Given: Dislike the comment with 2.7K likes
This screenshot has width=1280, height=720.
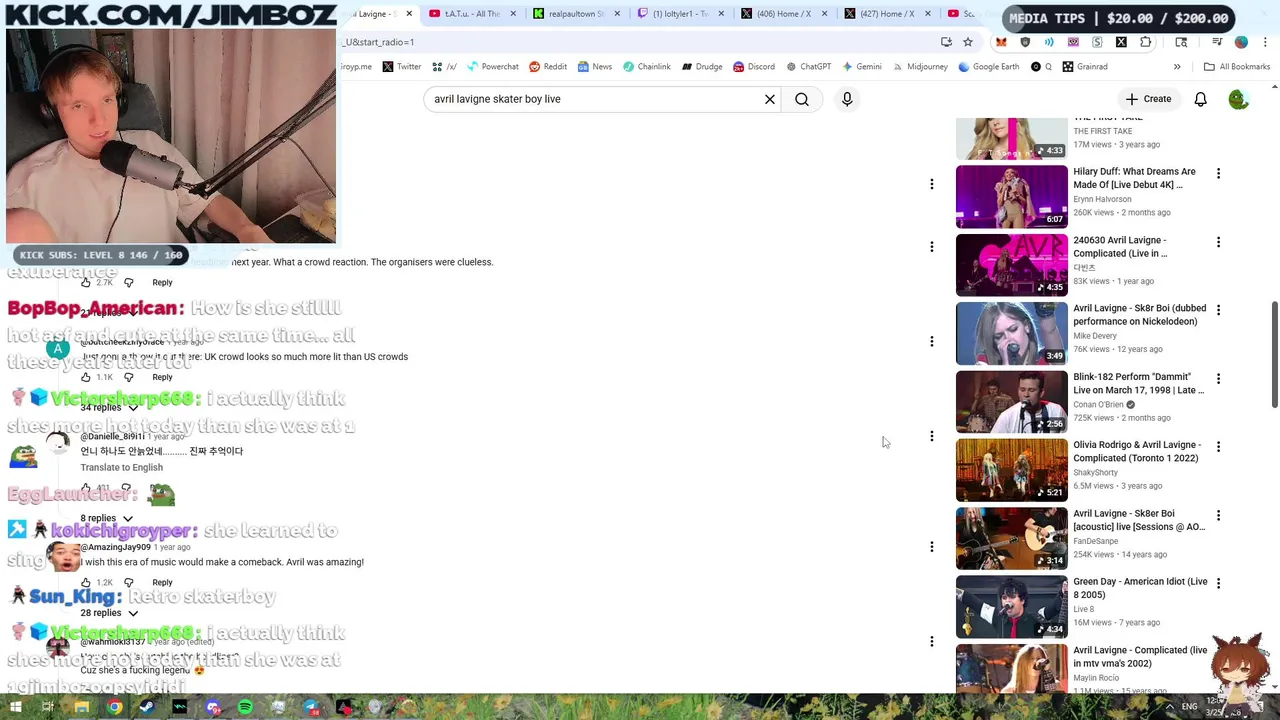Looking at the screenshot, I should coord(128,283).
